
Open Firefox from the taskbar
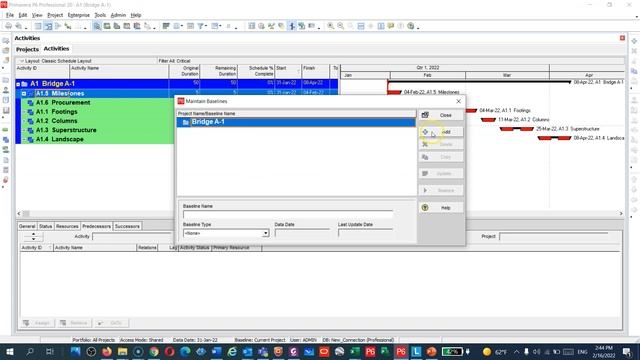click(107, 351)
